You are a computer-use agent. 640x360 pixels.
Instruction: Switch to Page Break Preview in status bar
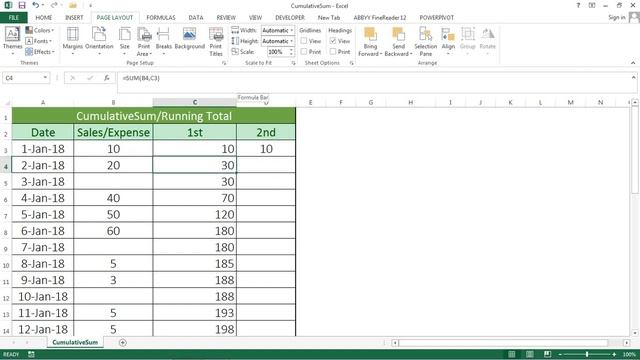547,354
